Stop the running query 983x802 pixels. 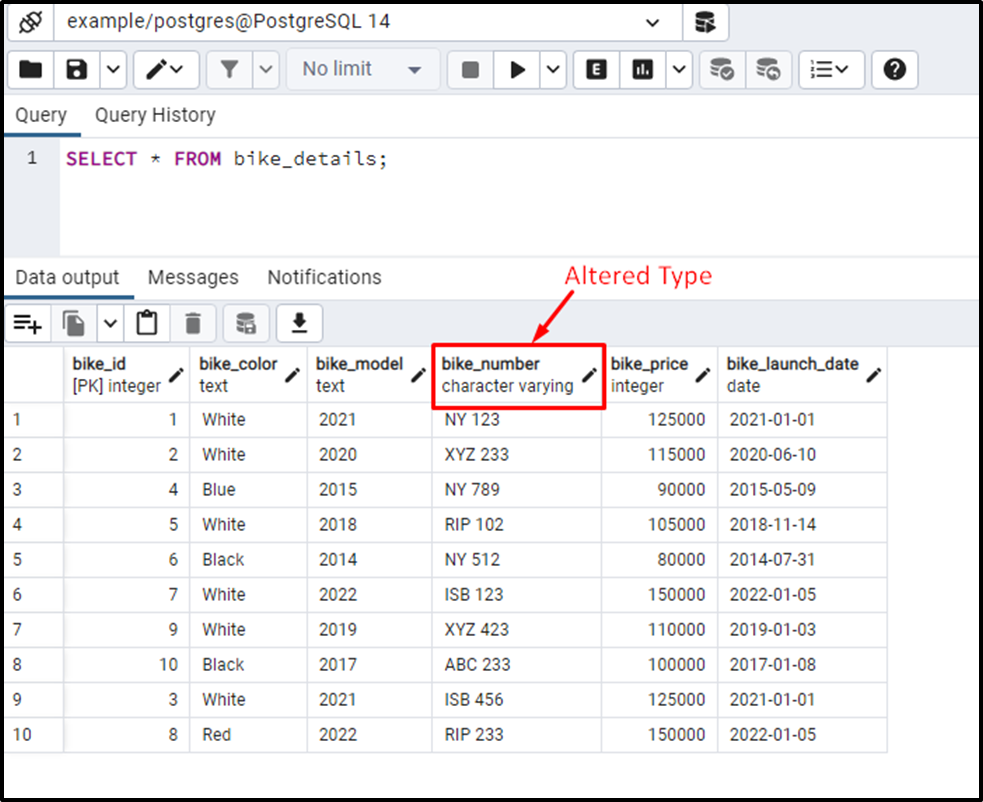pyautogui.click(x=469, y=69)
